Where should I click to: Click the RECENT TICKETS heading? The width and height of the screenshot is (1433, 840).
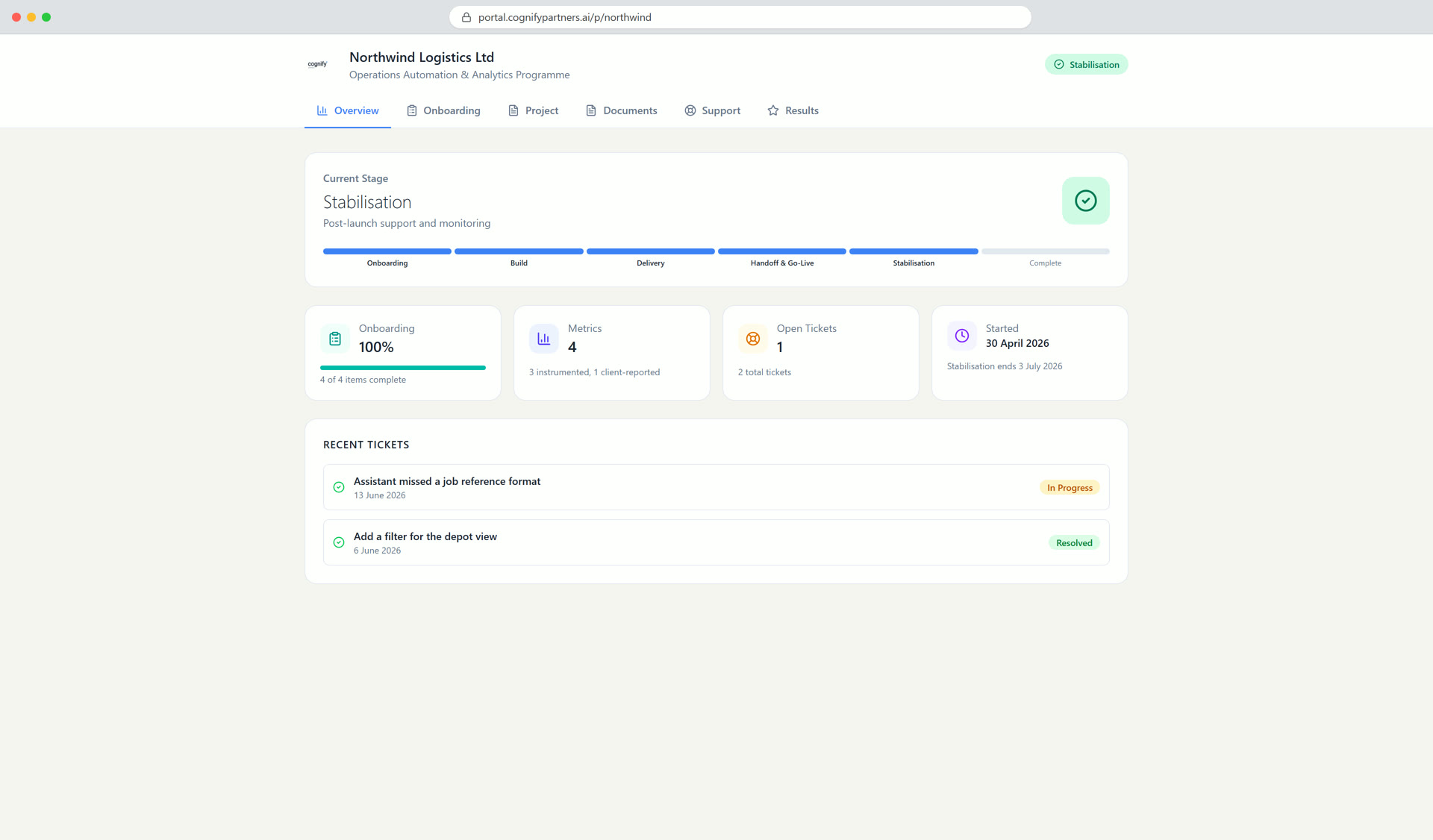tap(366, 445)
